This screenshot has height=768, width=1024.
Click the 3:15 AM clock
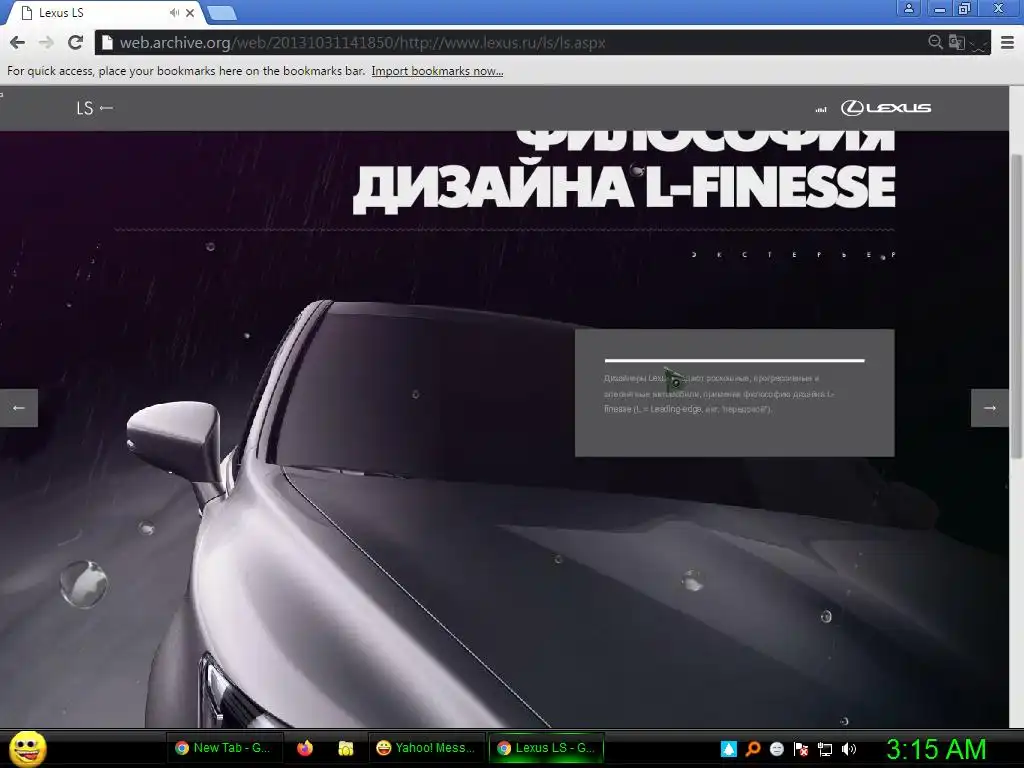936,749
